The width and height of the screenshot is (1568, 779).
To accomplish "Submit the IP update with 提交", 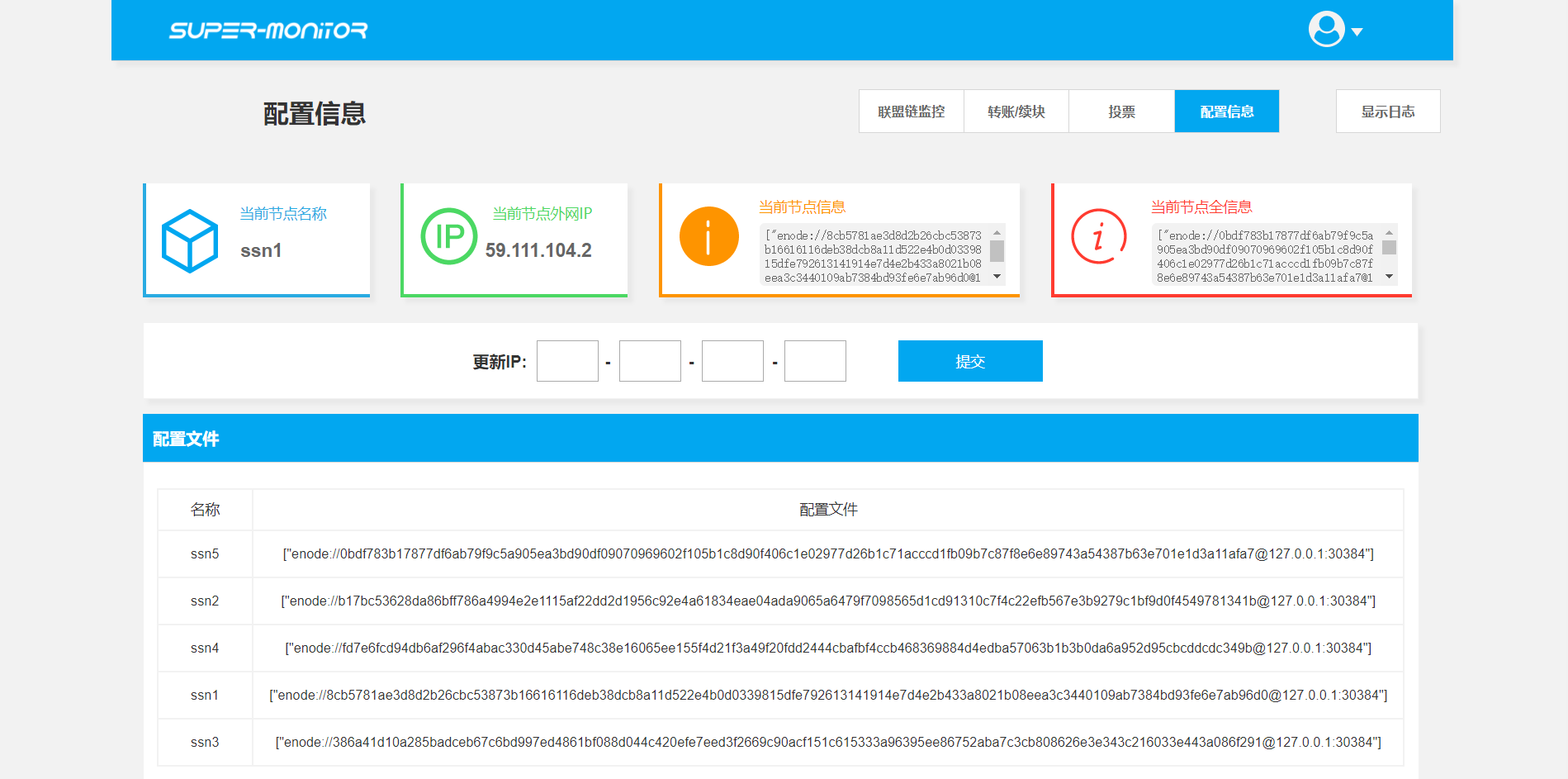I will click(x=969, y=361).
